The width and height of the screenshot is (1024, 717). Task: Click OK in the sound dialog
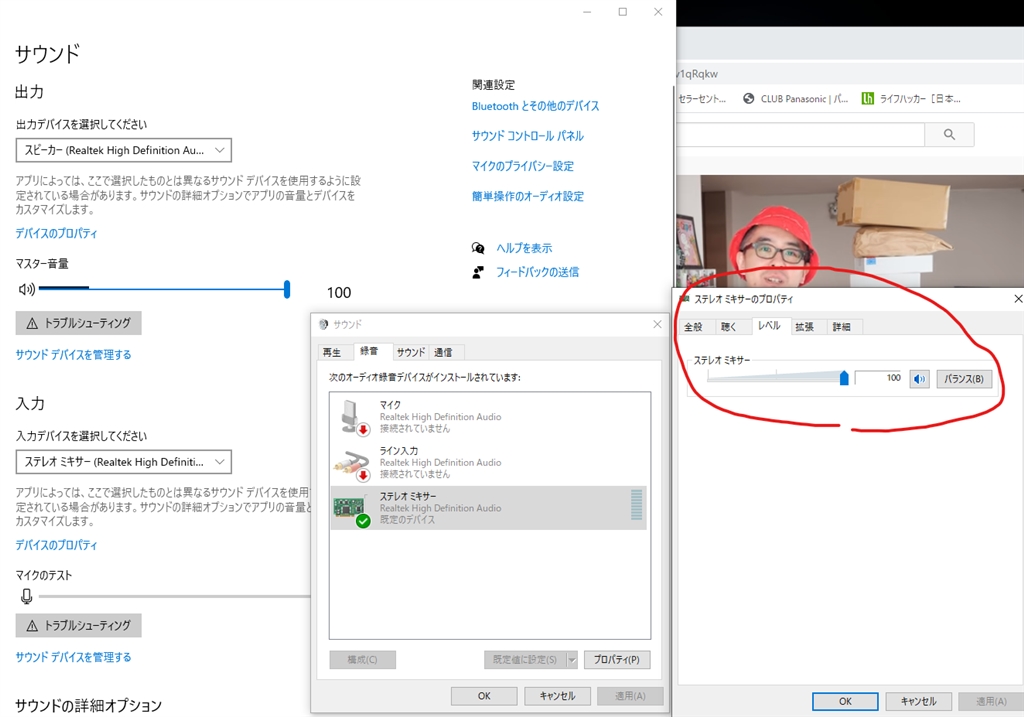(484, 696)
